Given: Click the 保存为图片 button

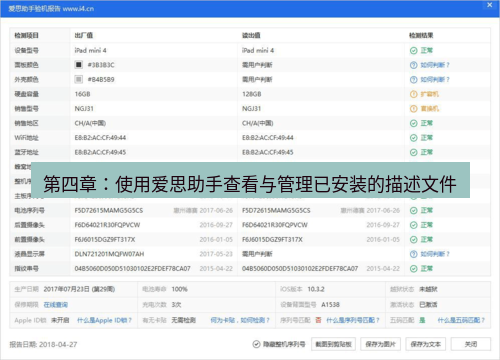Looking at the screenshot, I should click(x=380, y=344).
